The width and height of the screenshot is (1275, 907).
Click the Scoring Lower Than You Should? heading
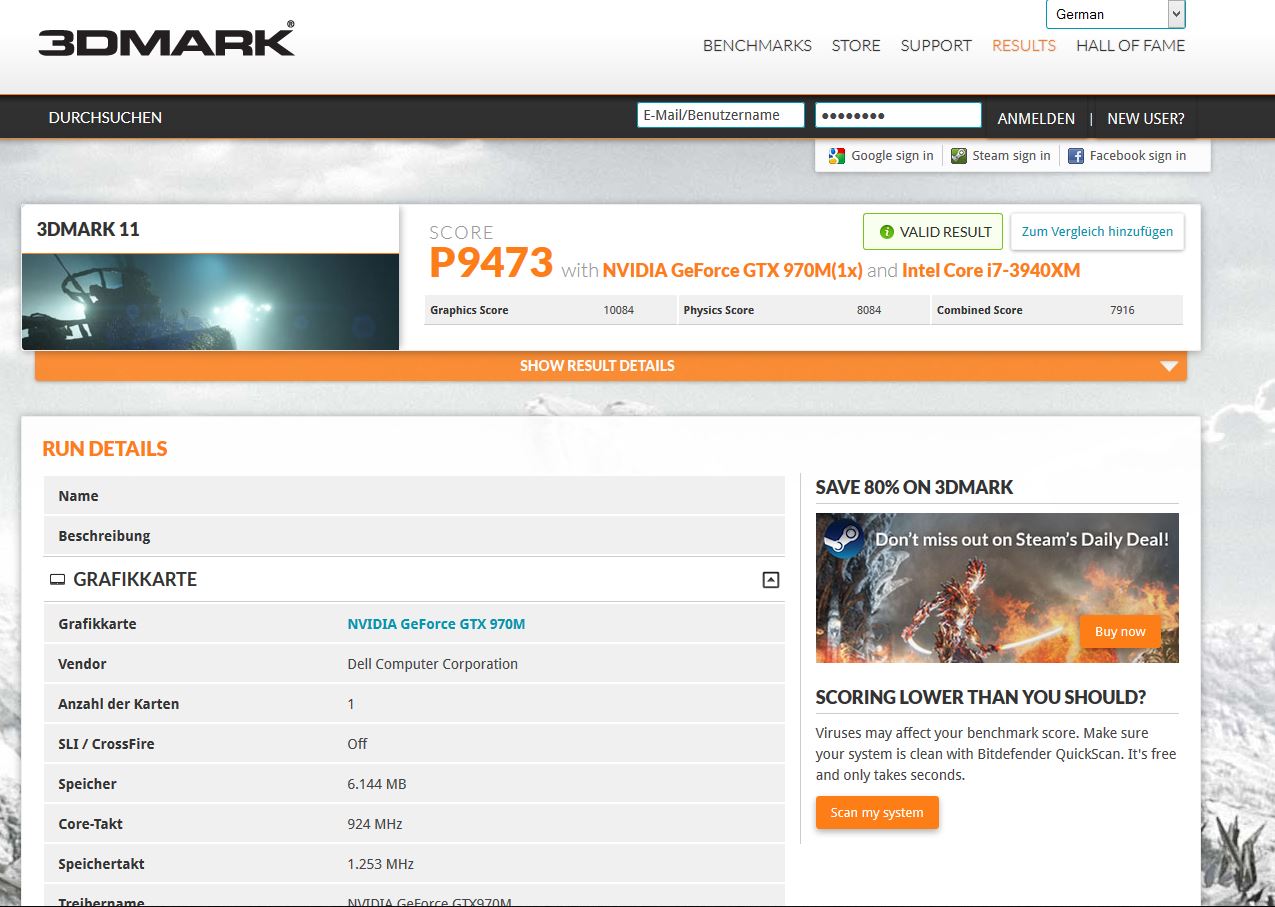(981, 698)
